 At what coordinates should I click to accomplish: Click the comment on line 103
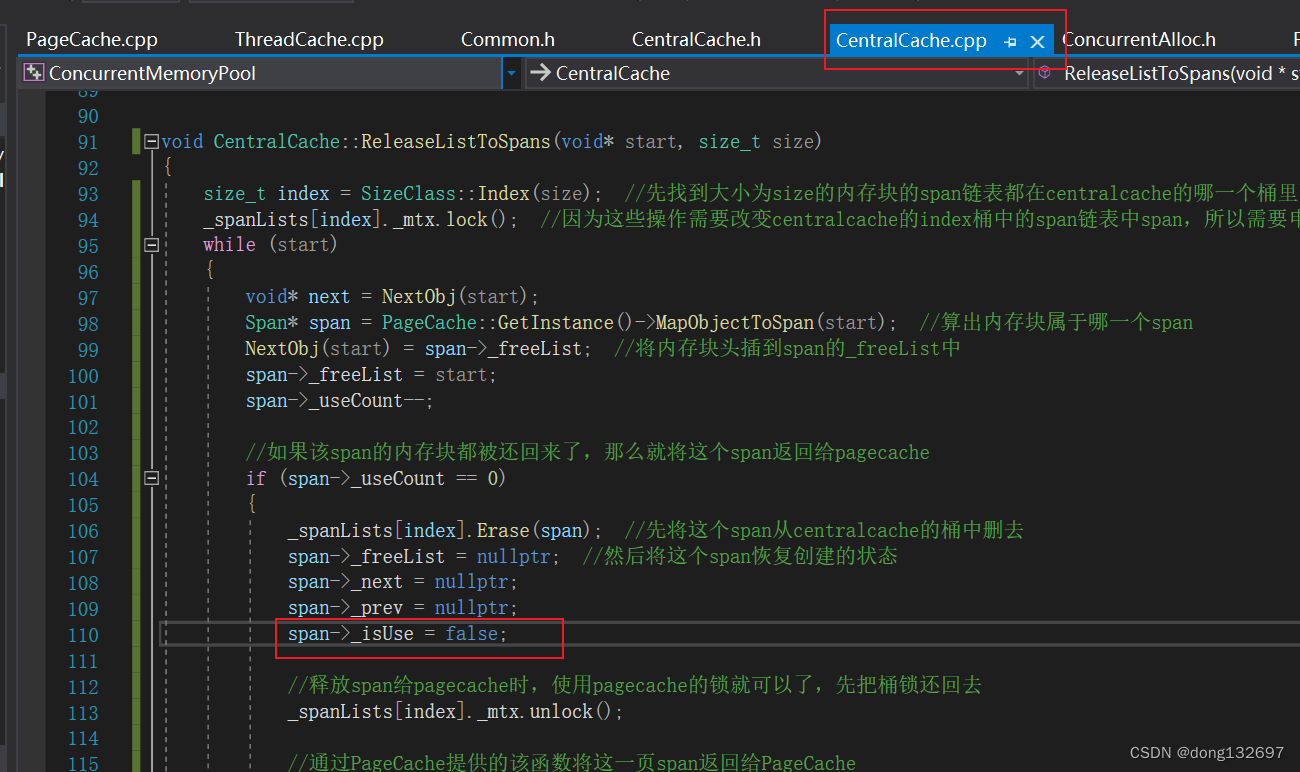click(x=587, y=453)
